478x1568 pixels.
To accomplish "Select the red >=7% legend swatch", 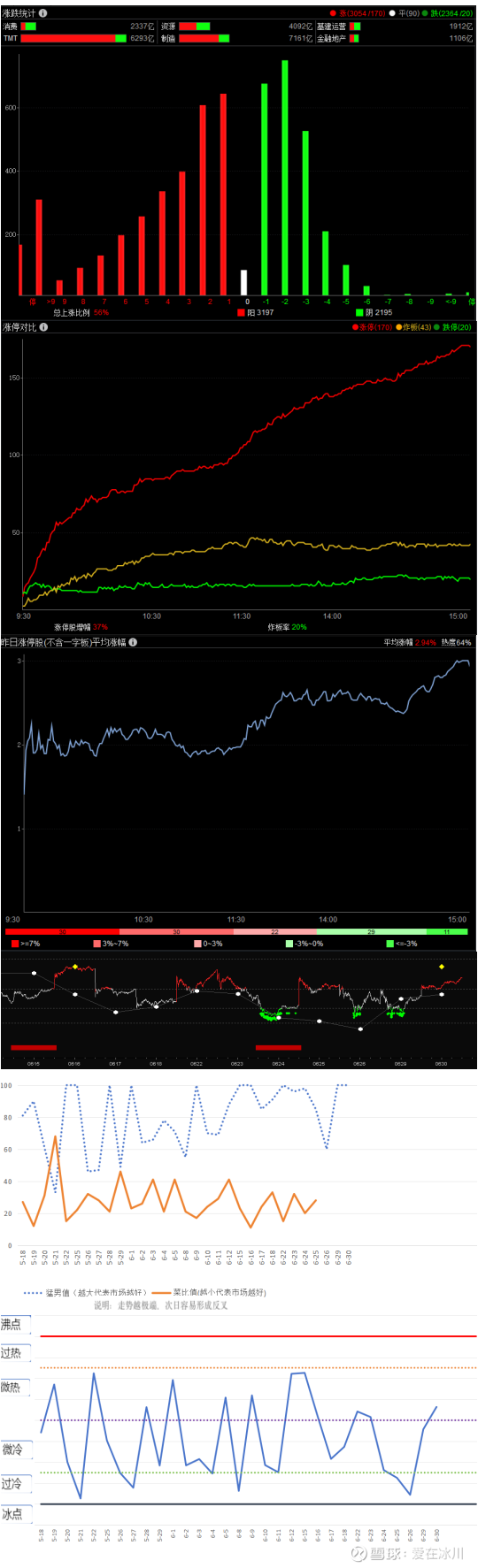I will 16,944.
